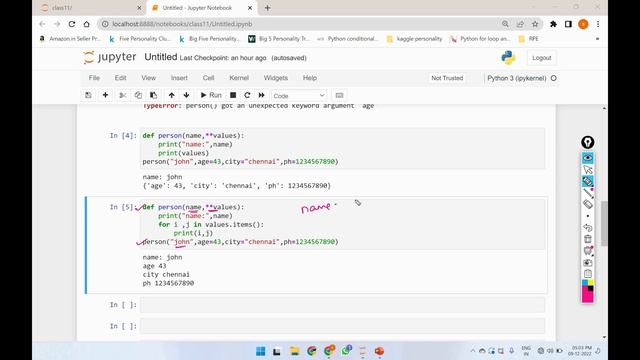Viewport: 640px width, 360px height.
Task: Click the Run button
Action: pos(211,95)
